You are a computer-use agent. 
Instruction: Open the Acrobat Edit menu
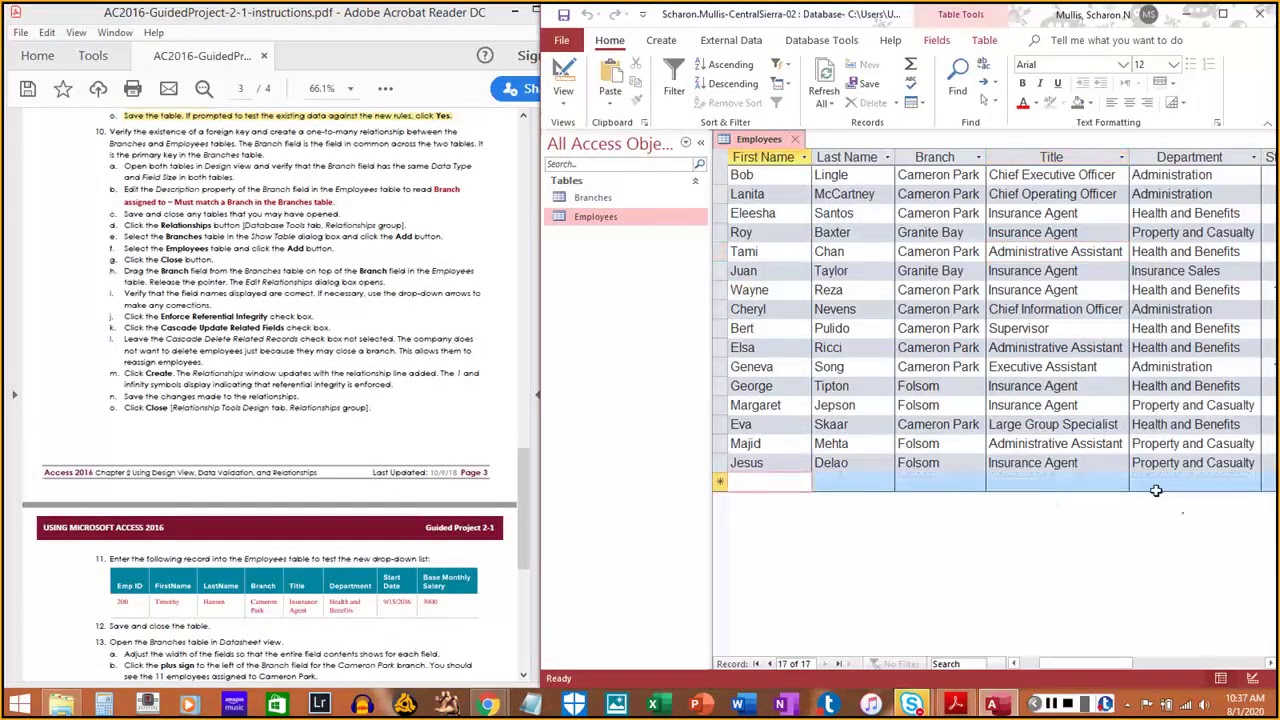[x=48, y=33]
